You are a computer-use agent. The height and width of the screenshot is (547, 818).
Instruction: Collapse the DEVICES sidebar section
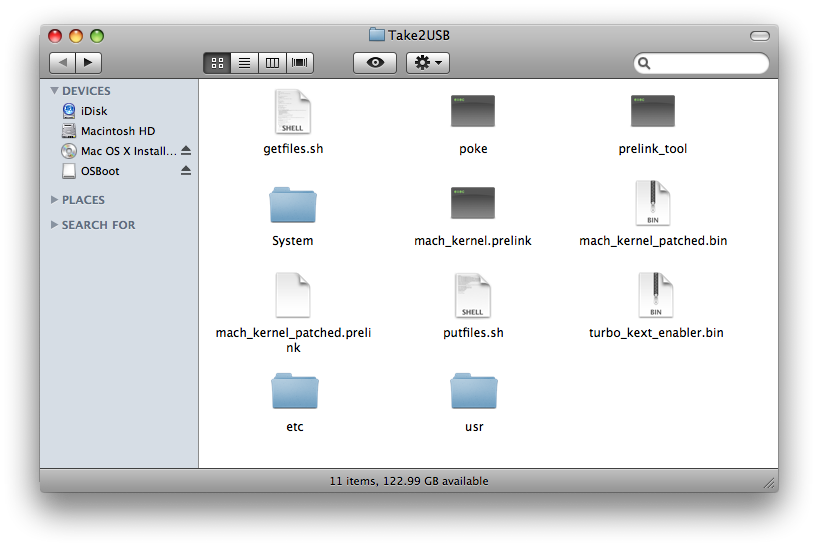tap(54, 91)
